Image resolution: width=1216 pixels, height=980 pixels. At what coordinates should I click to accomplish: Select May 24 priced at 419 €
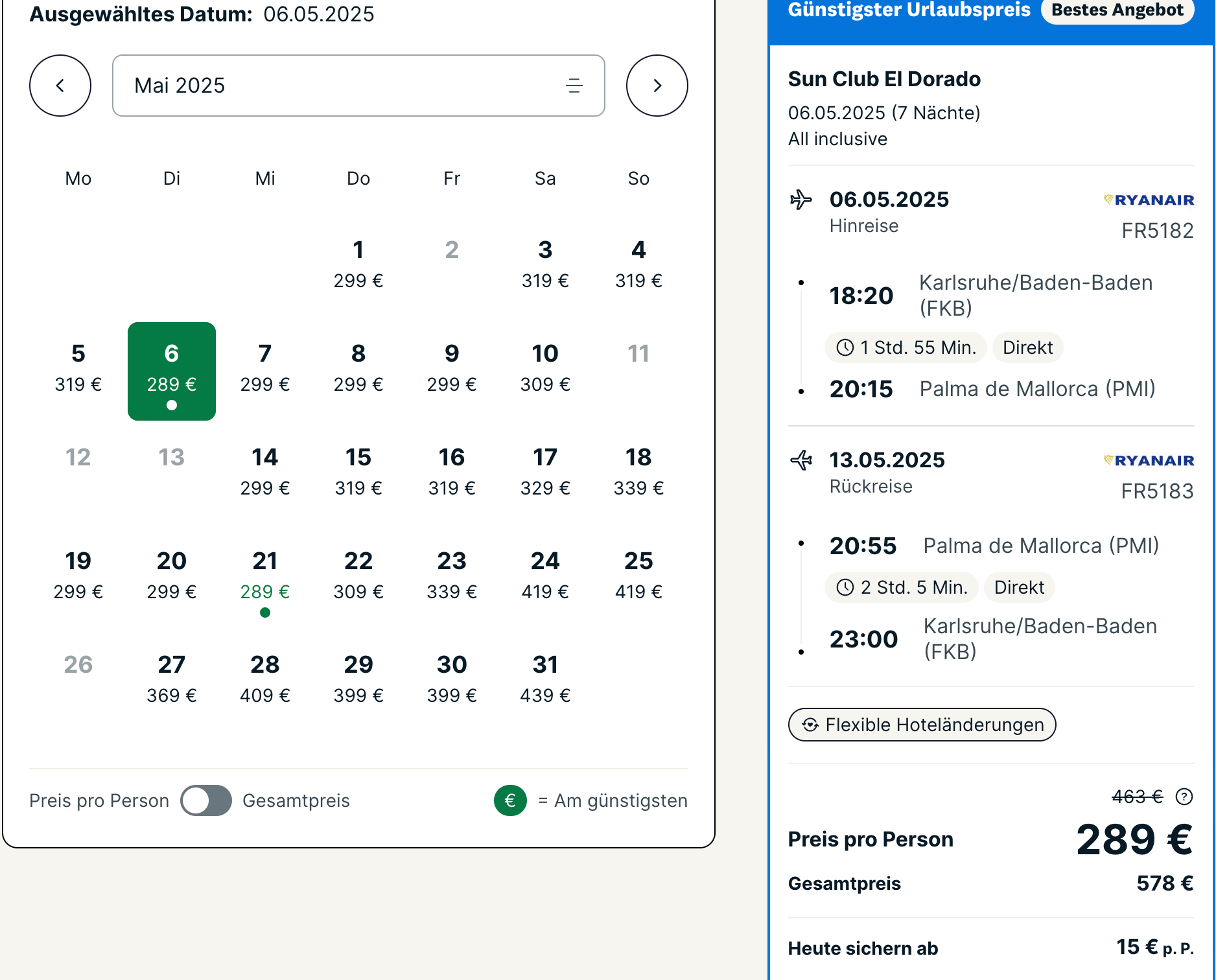pos(545,576)
